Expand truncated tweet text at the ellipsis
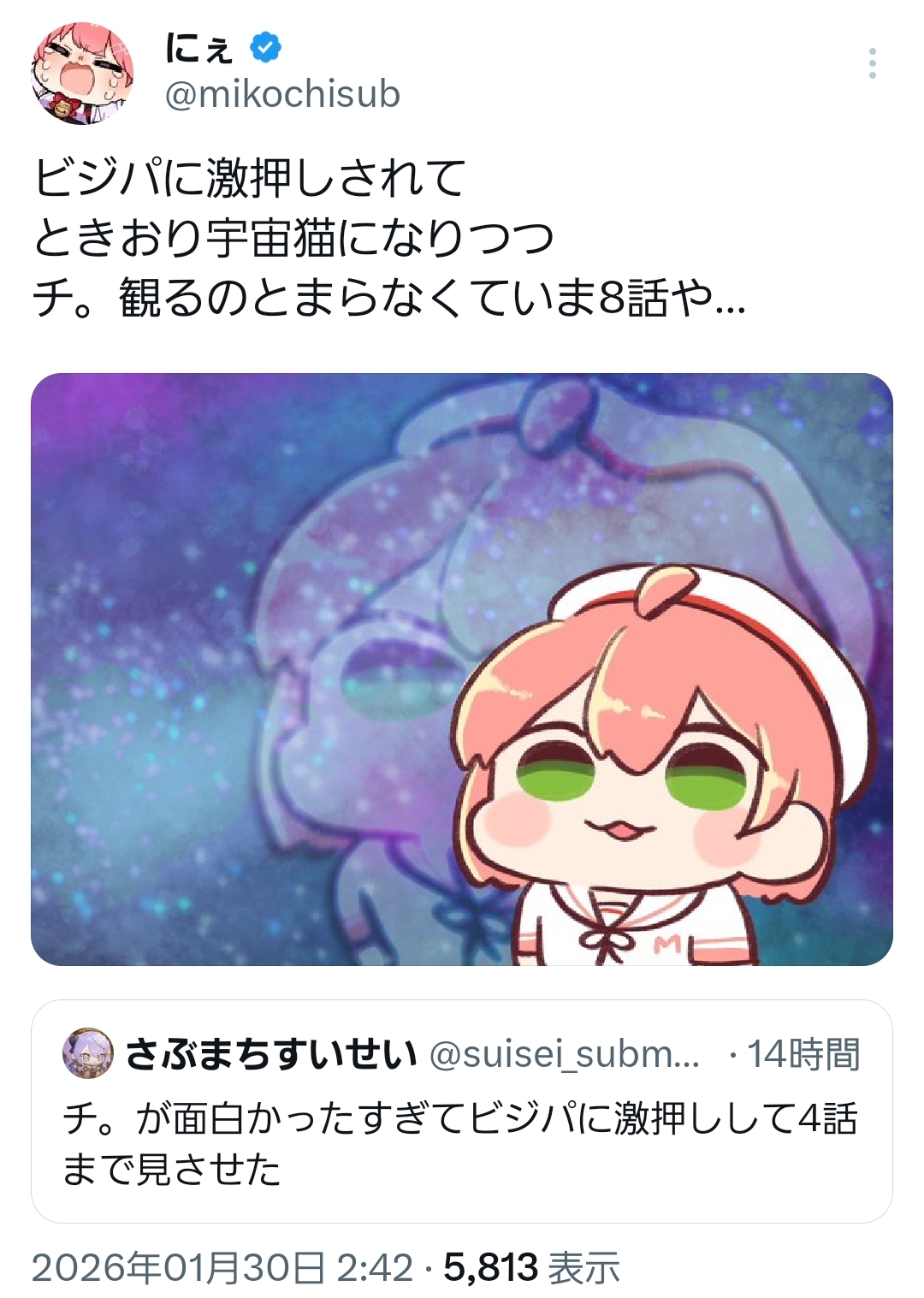The height and width of the screenshot is (1298, 924). pyautogui.click(x=730, y=299)
